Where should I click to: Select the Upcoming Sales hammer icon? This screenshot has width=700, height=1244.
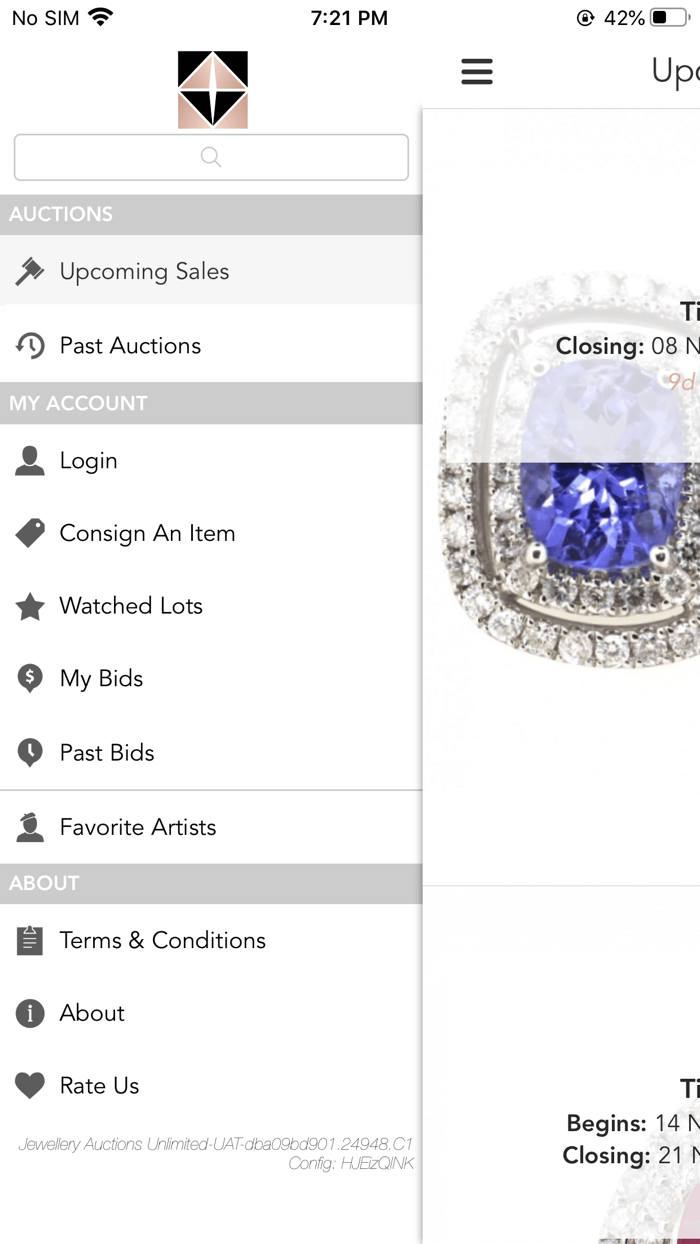click(x=31, y=270)
